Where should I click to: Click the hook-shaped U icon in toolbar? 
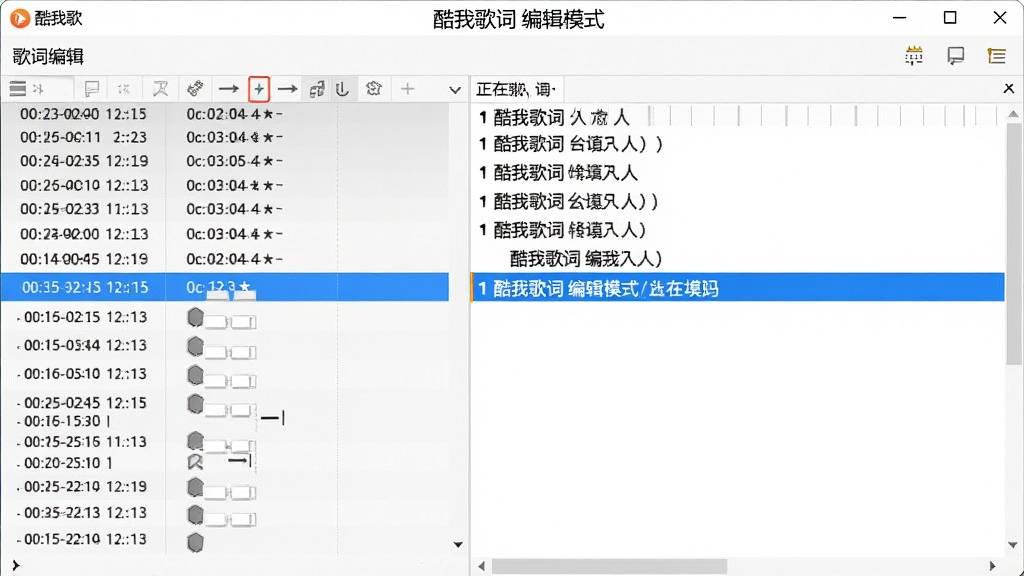point(342,89)
